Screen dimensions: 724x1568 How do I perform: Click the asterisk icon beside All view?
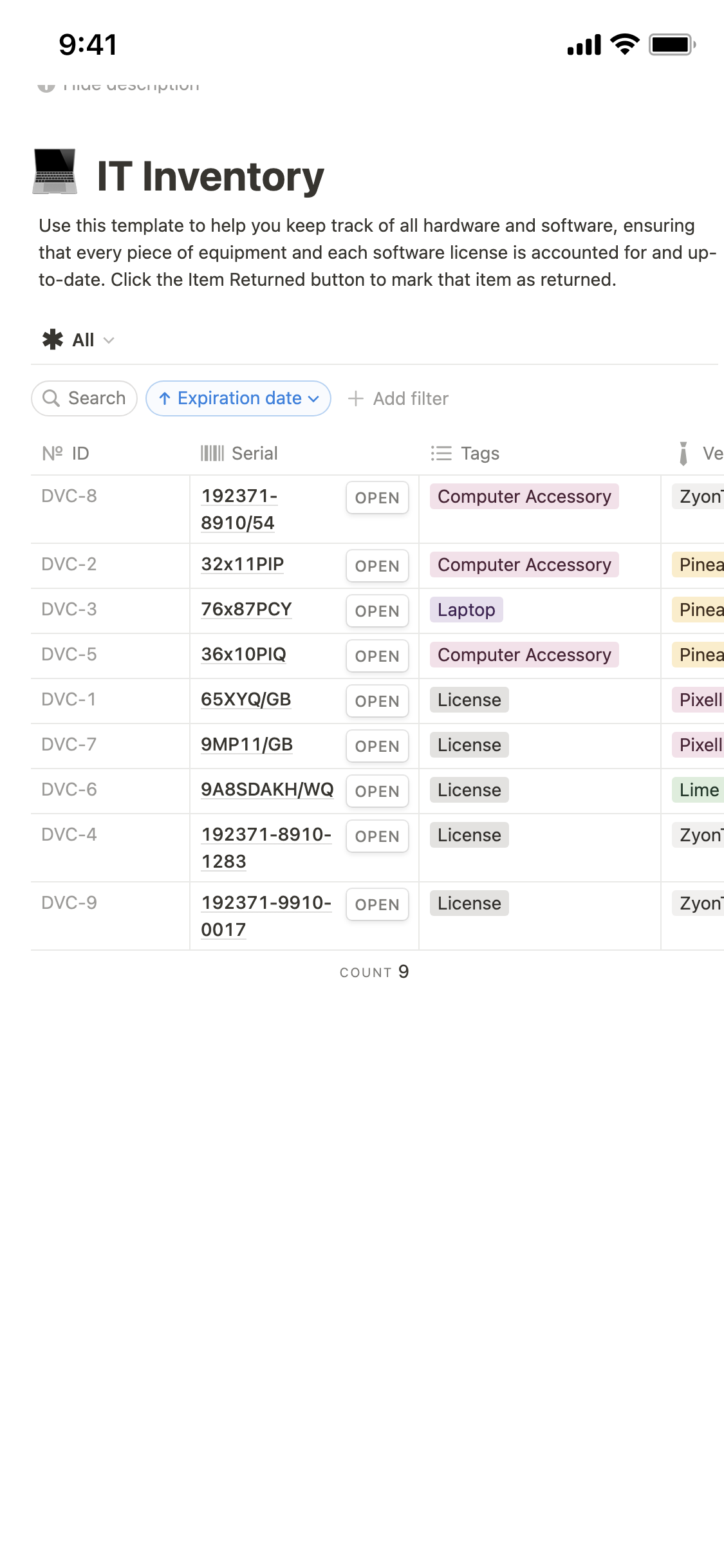[53, 339]
